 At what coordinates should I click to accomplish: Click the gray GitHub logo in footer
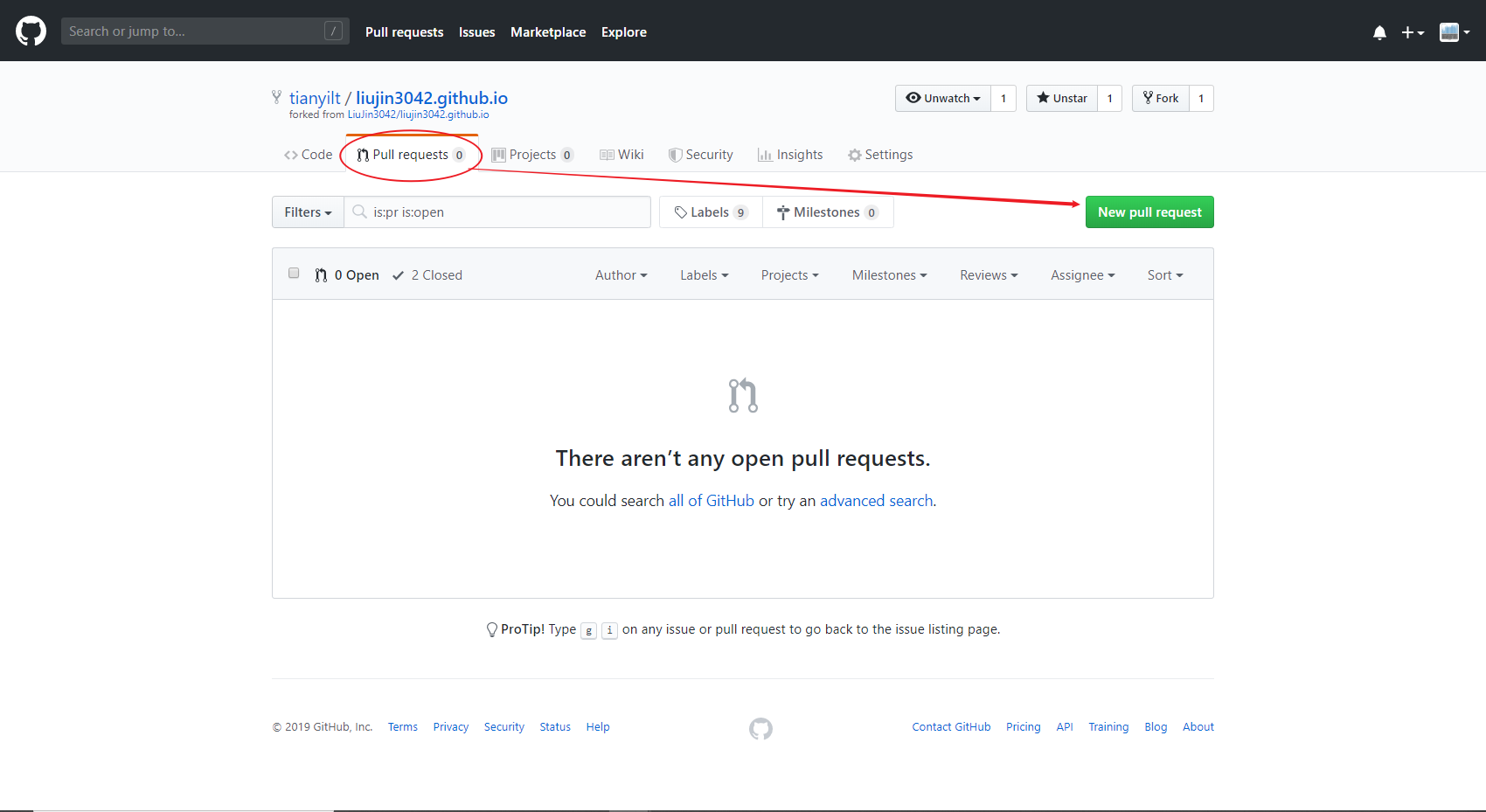tap(760, 729)
